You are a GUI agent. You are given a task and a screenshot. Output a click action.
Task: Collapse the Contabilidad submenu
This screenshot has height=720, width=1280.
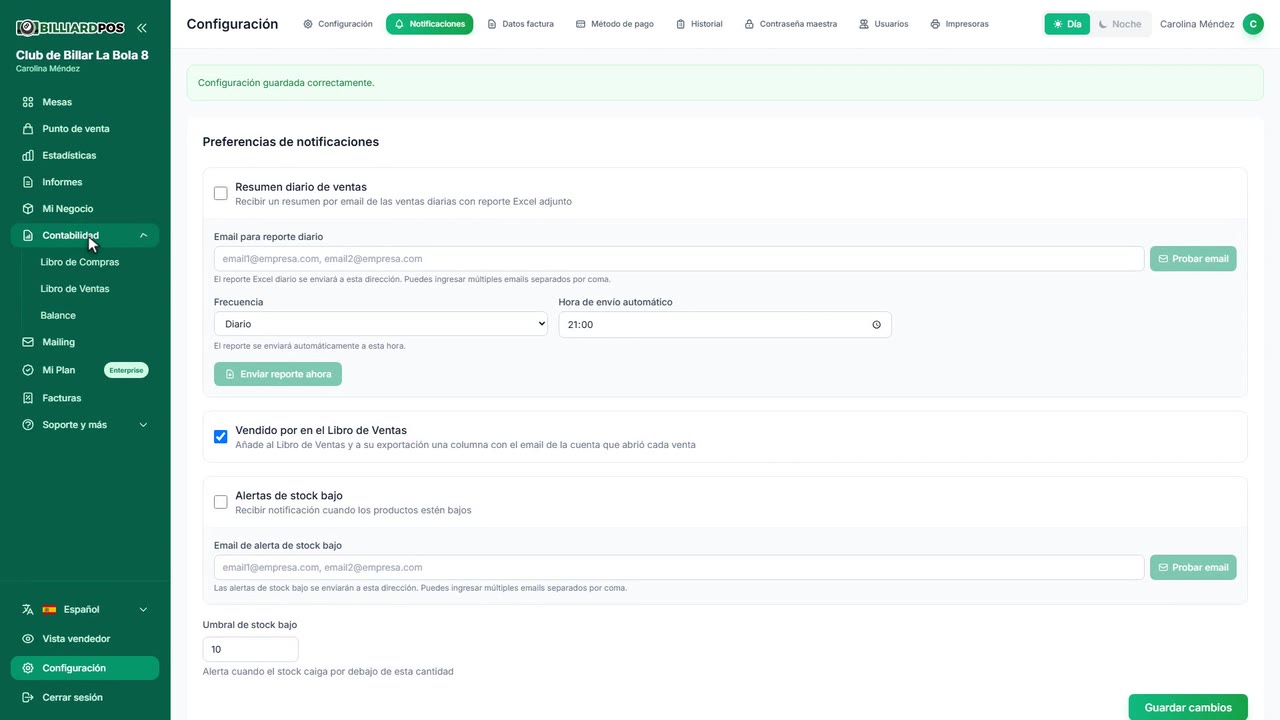click(x=85, y=236)
